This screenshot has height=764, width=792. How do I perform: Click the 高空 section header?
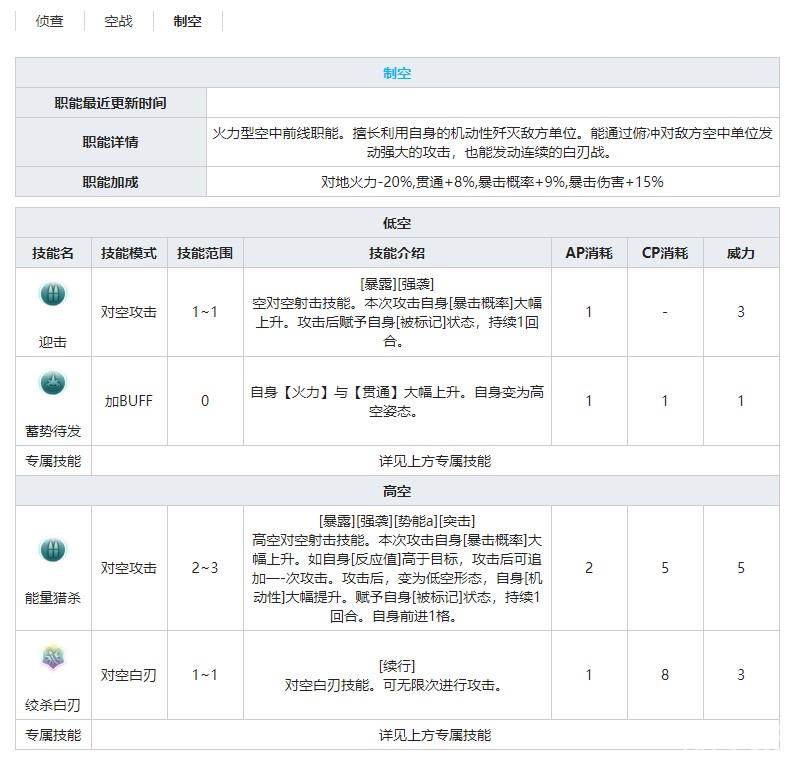pyautogui.click(x=397, y=491)
